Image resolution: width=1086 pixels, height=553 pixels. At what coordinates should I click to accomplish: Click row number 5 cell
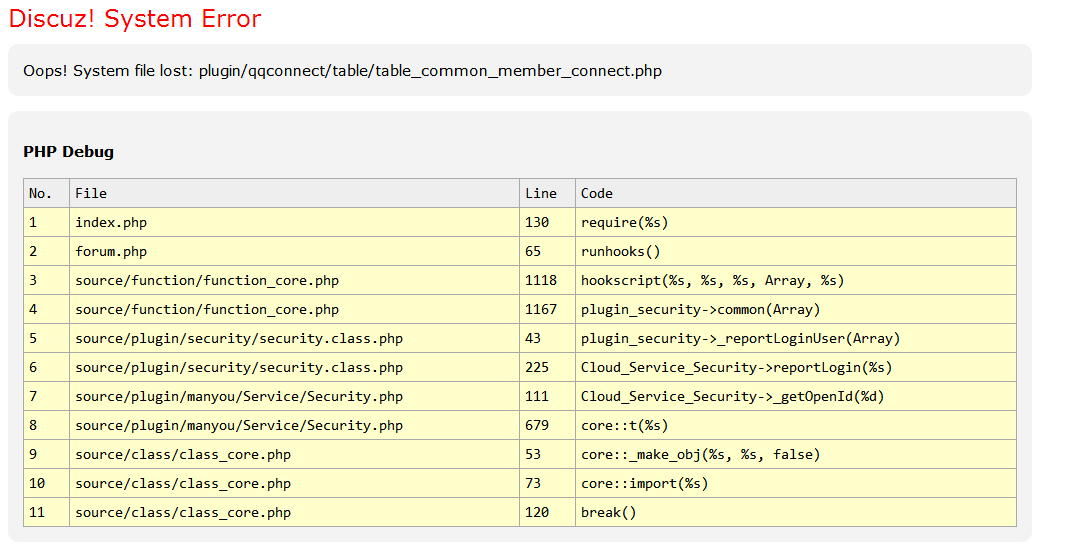click(x=46, y=339)
